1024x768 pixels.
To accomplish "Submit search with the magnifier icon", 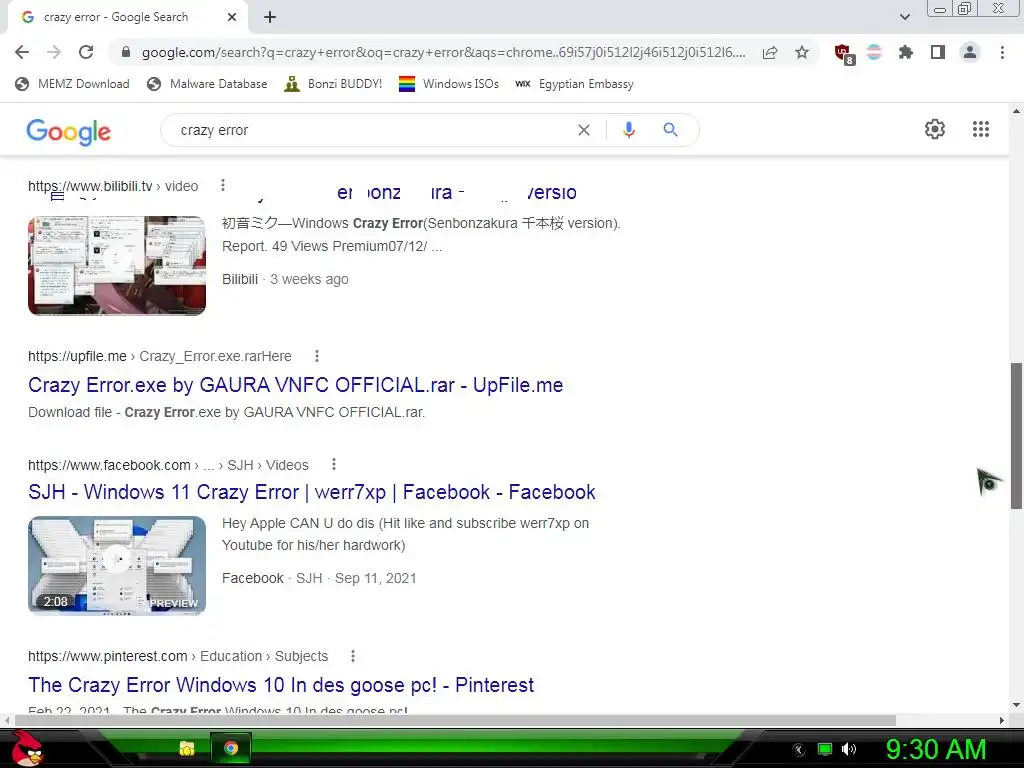I will [670, 130].
